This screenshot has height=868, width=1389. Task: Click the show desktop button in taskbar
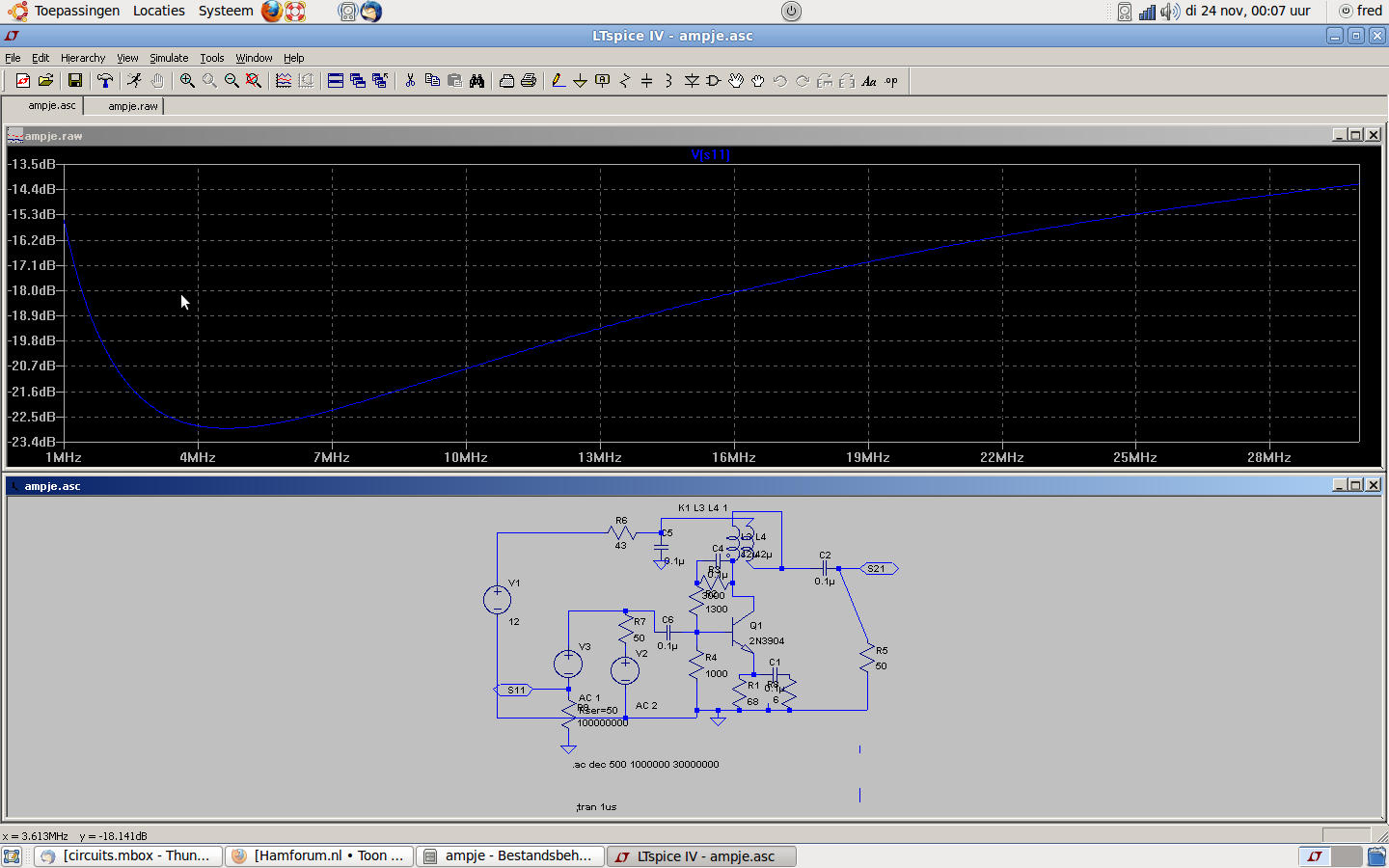[12, 856]
